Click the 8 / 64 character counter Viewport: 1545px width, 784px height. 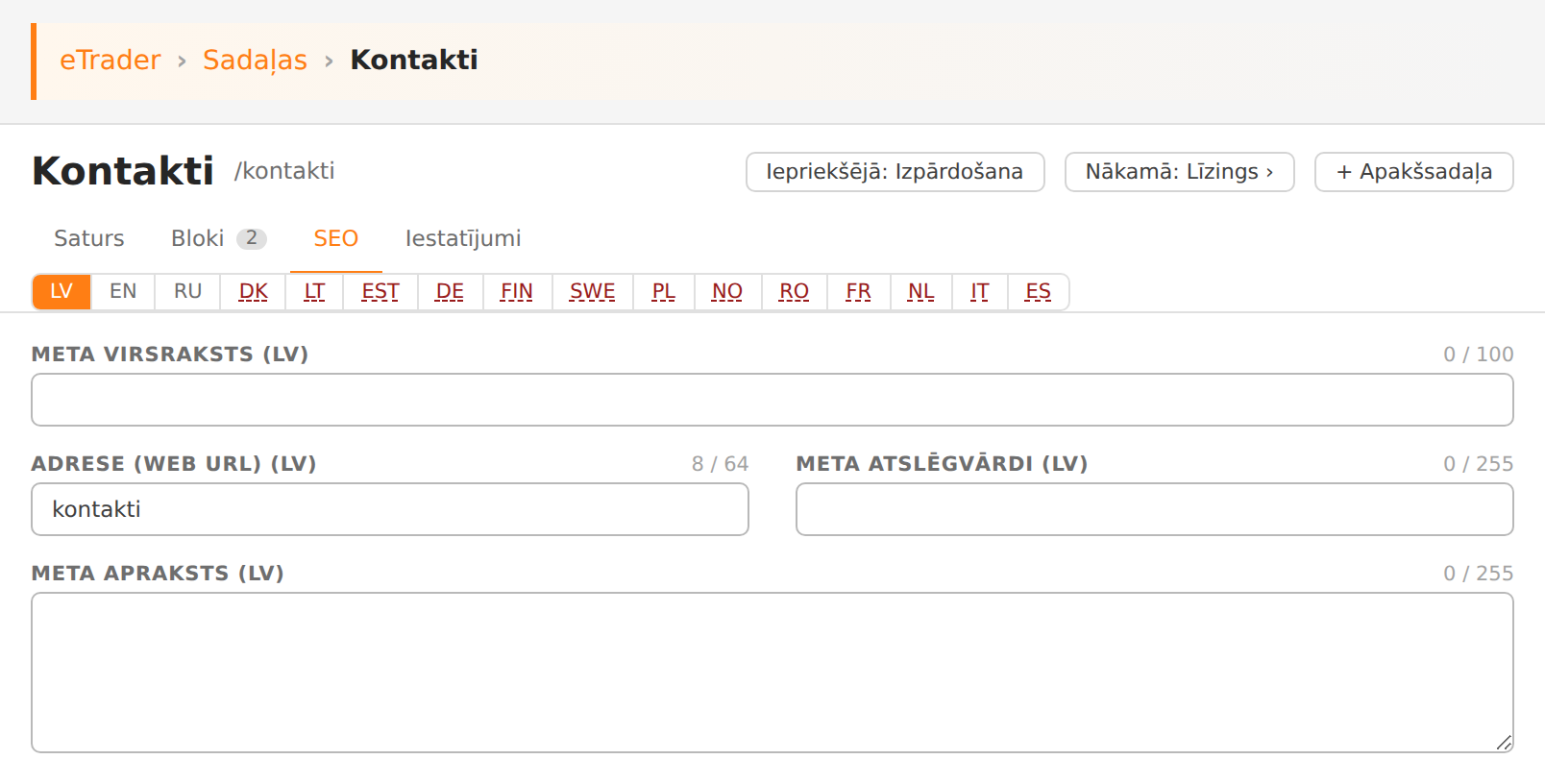720,464
